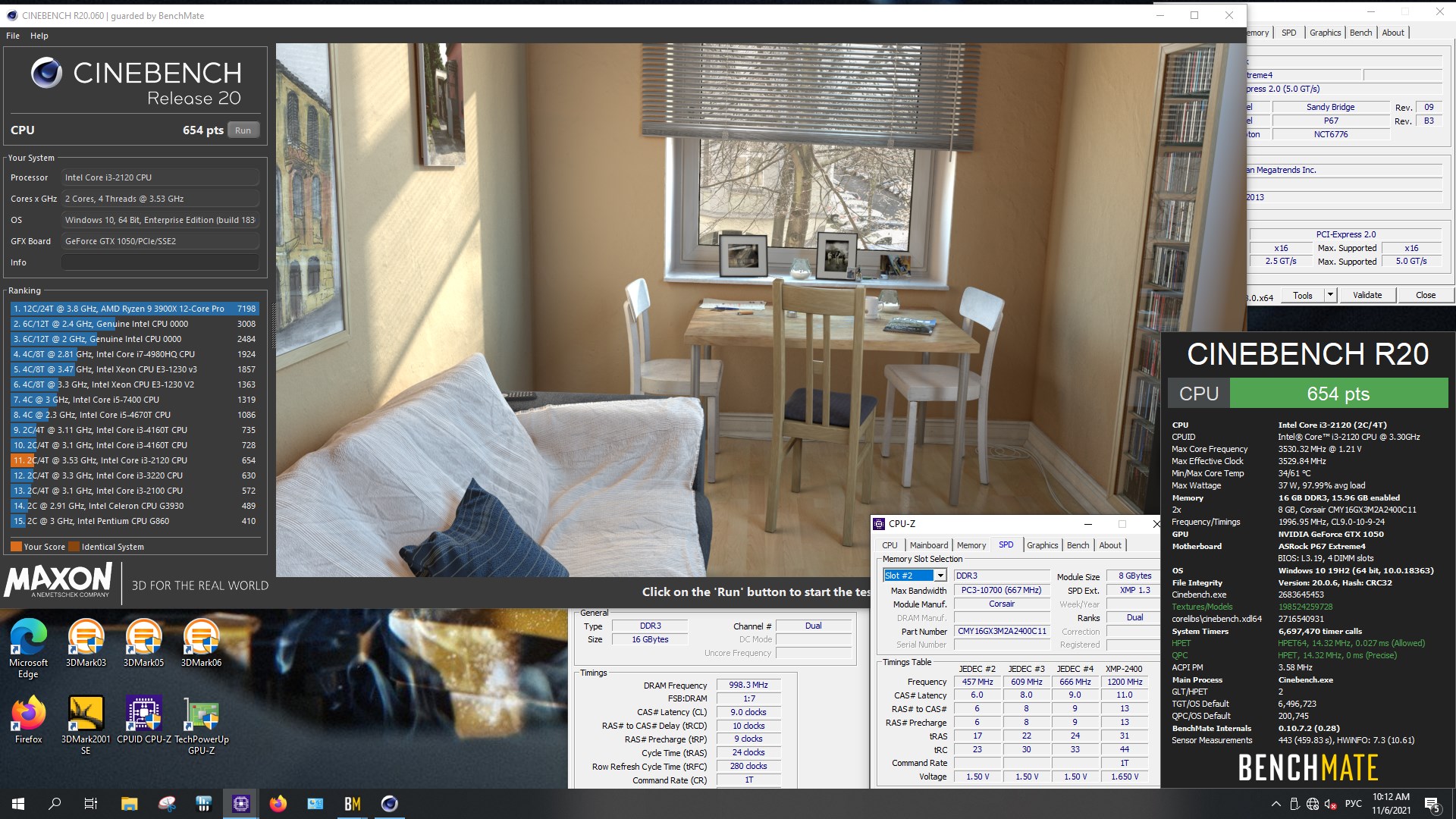Viewport: 1456px width, 819px height.
Task: Launch Firefox from the taskbar
Action: 278,804
